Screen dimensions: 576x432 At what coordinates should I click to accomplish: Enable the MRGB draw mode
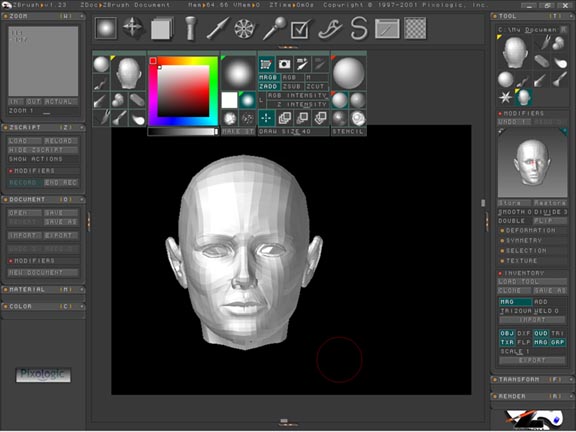(269, 78)
